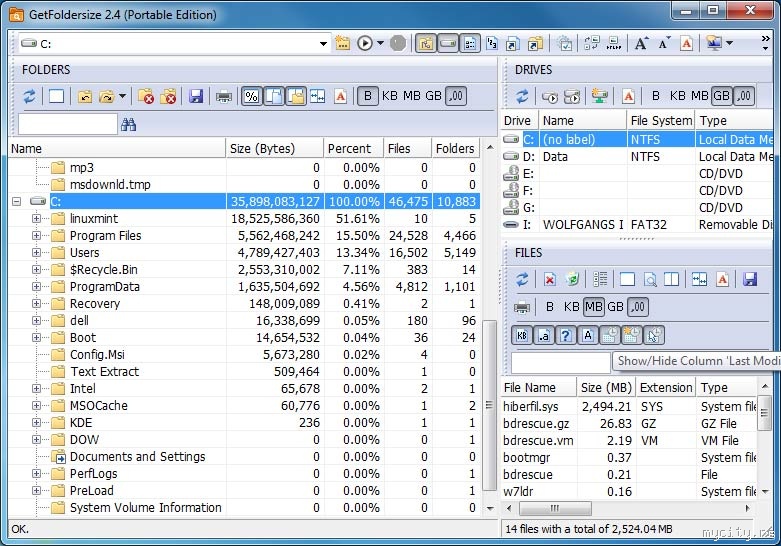The height and width of the screenshot is (546, 781).
Task: Click scan selected drive icon in DRIVES toolbar
Action: pyautogui.click(x=550, y=96)
